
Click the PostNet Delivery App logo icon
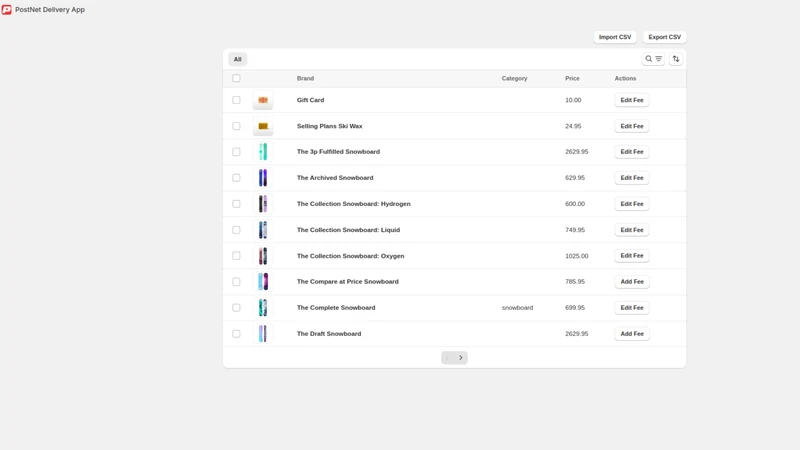[7, 10]
